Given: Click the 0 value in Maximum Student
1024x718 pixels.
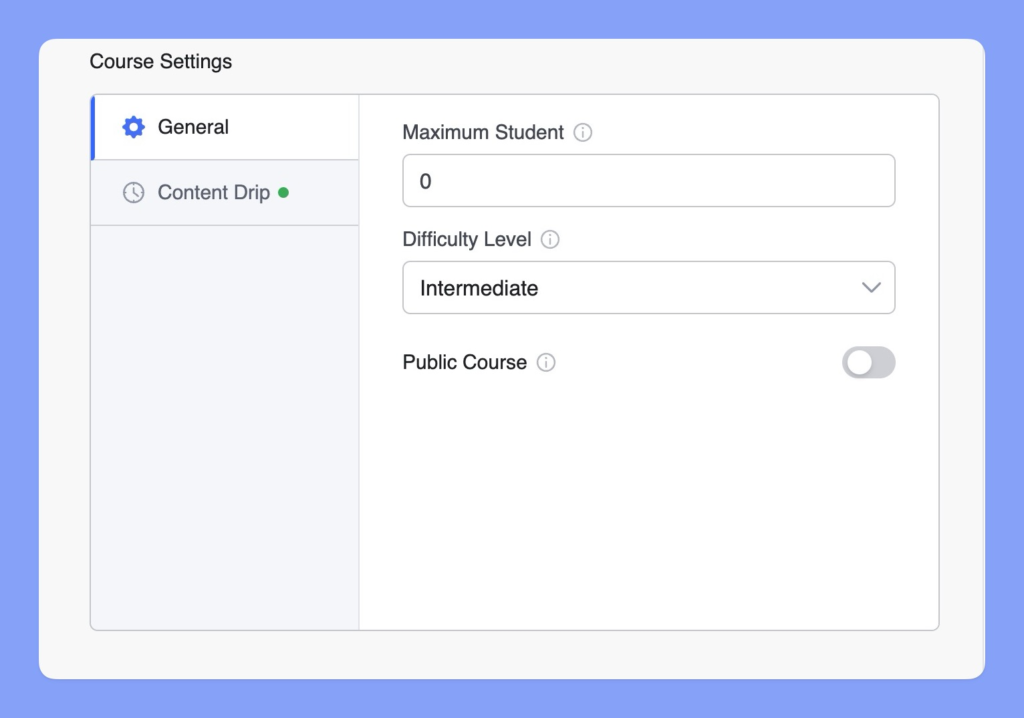Looking at the screenshot, I should coord(426,181).
